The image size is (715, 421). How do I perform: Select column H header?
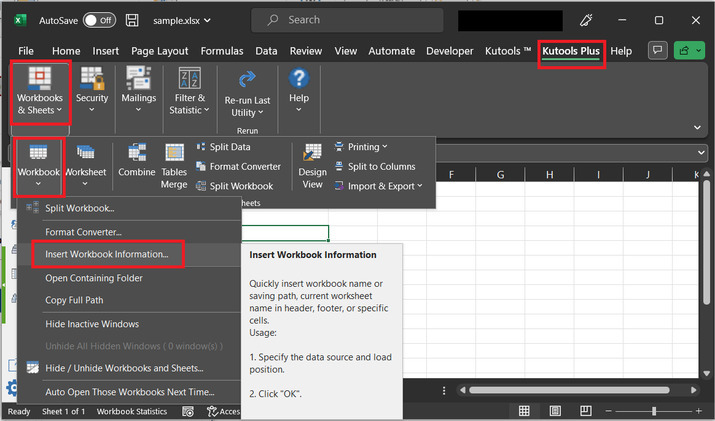pos(549,174)
